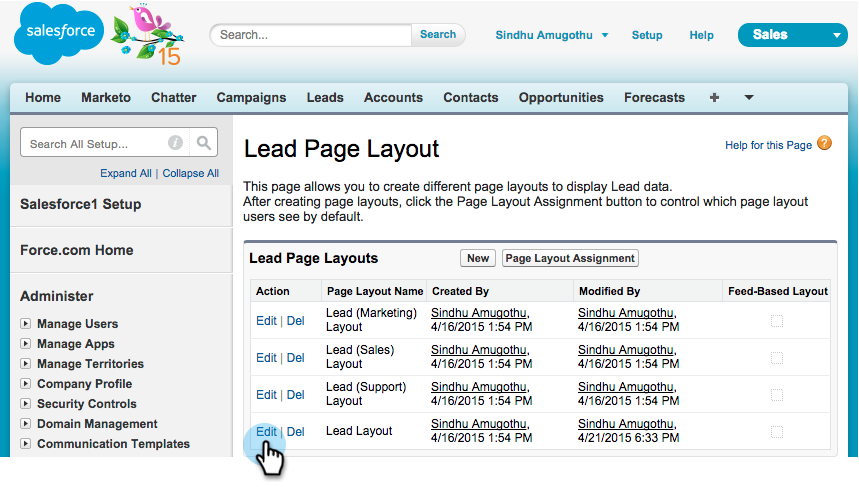The width and height of the screenshot is (859, 487).
Task: Expand the Manage Territories tree node
Action: [x=25, y=364]
